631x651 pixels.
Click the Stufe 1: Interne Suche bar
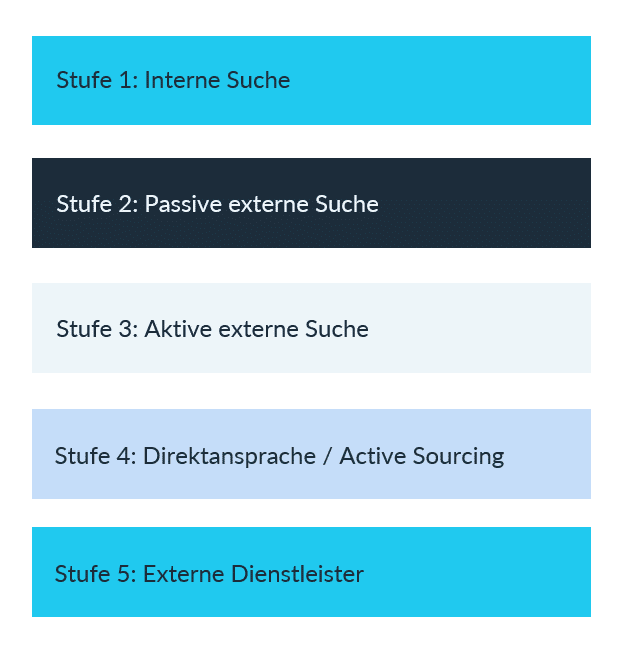(311, 81)
